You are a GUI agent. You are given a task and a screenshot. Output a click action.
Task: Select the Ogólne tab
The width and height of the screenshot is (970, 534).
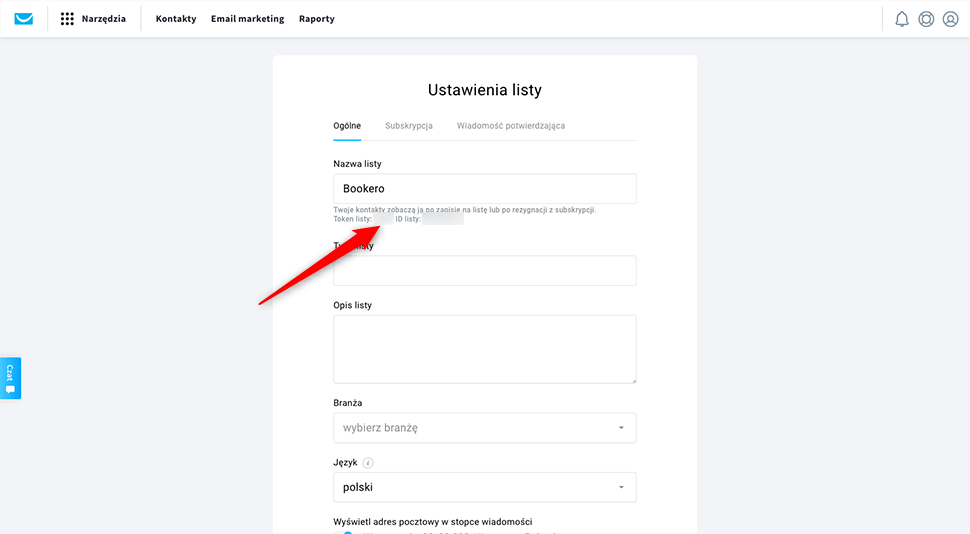point(347,126)
